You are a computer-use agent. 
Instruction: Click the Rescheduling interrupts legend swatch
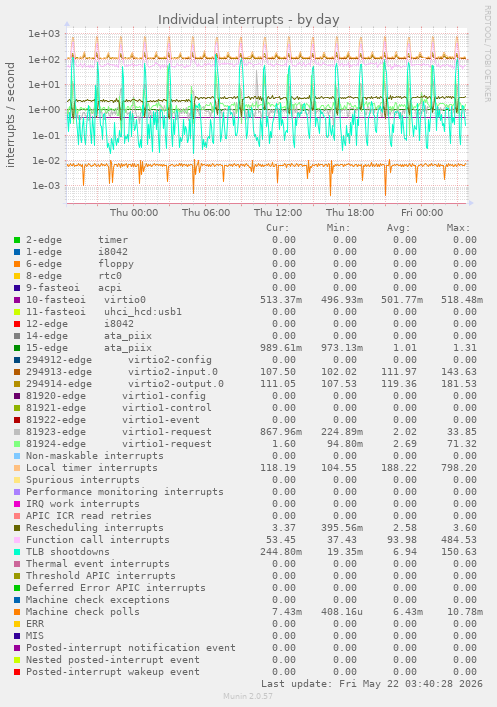(x=17, y=528)
